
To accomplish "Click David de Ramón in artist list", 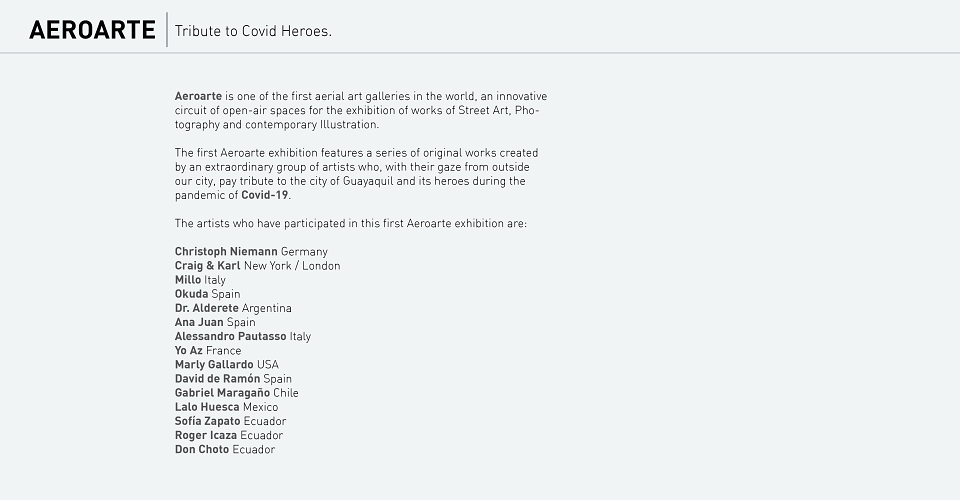I will [217, 378].
